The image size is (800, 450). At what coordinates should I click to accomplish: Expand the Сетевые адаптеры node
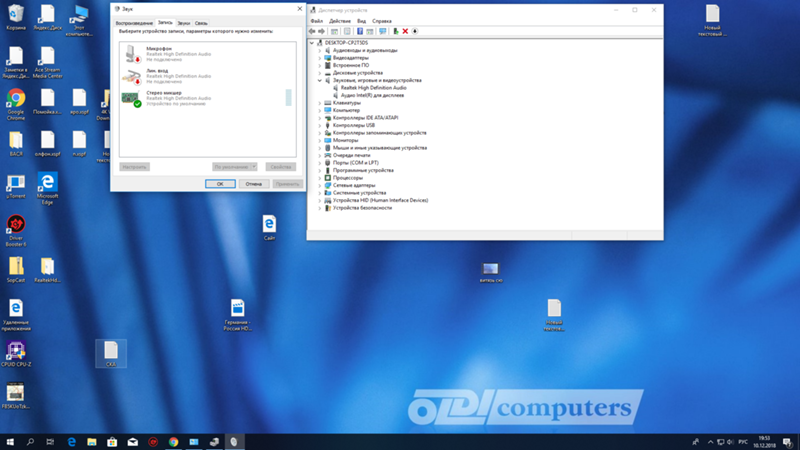pyautogui.click(x=320, y=185)
